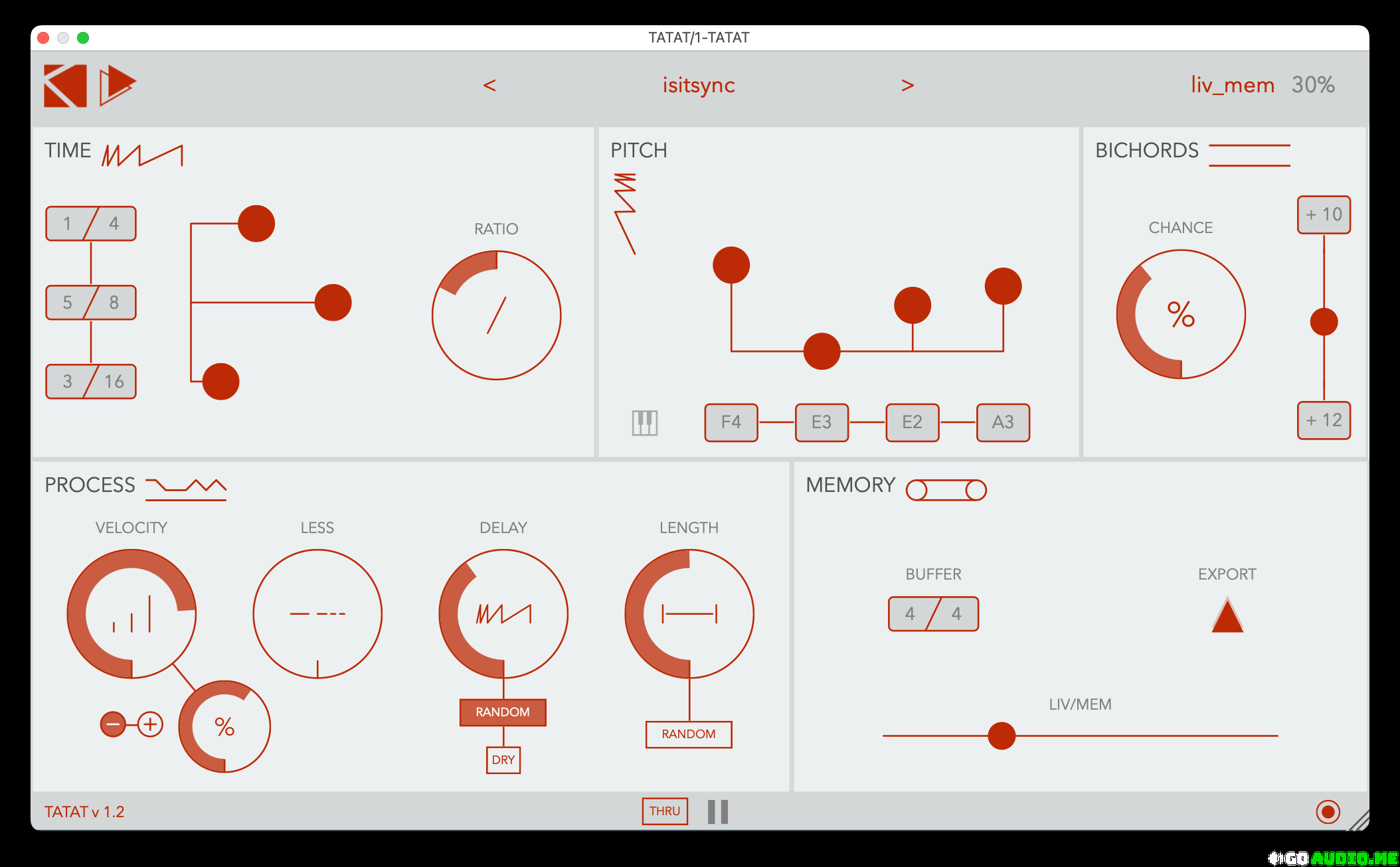Toggle the MEMORY switch
1400x867 pixels.
pos(946,490)
